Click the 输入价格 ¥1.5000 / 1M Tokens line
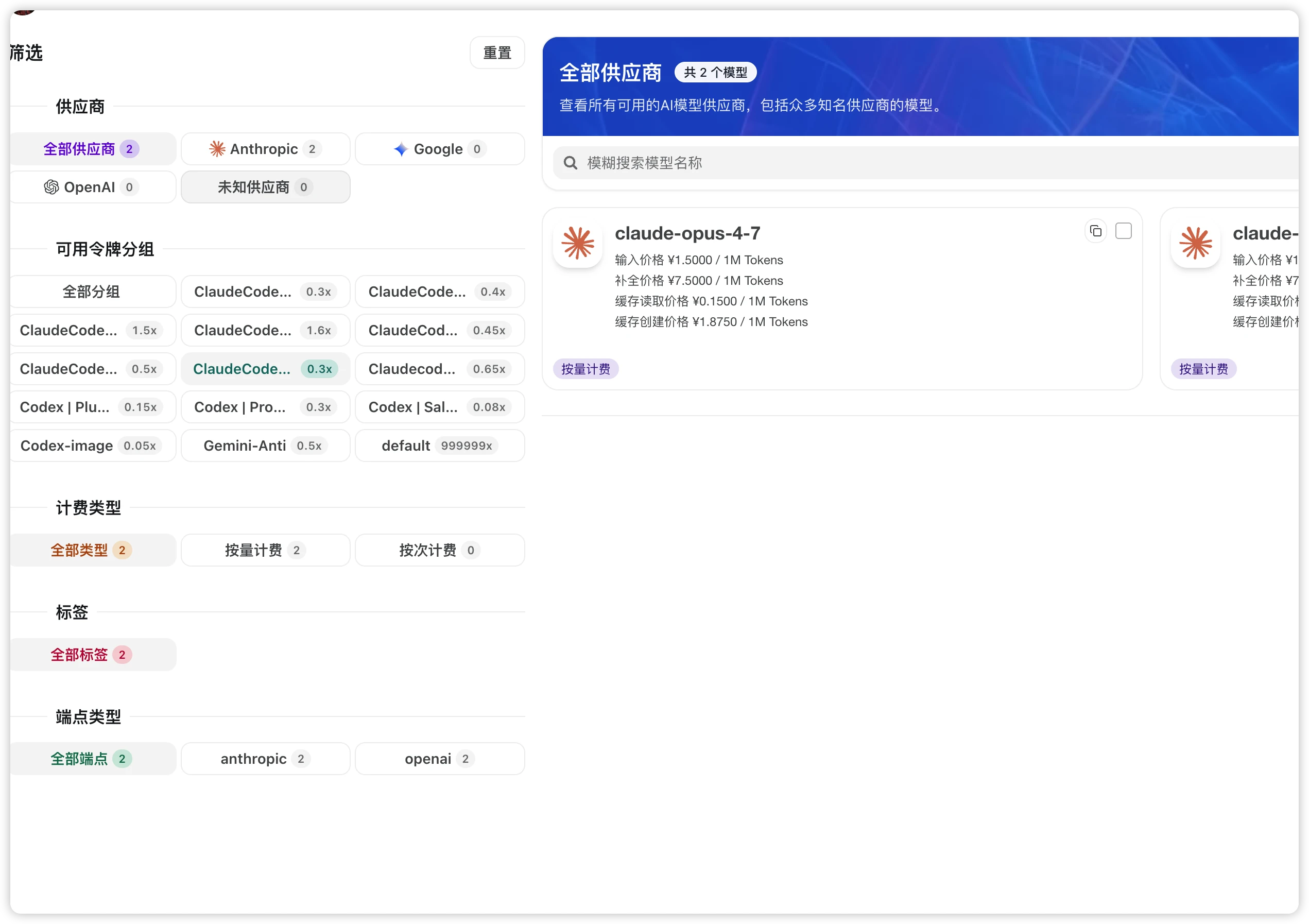The width and height of the screenshot is (1309, 924). tap(699, 260)
